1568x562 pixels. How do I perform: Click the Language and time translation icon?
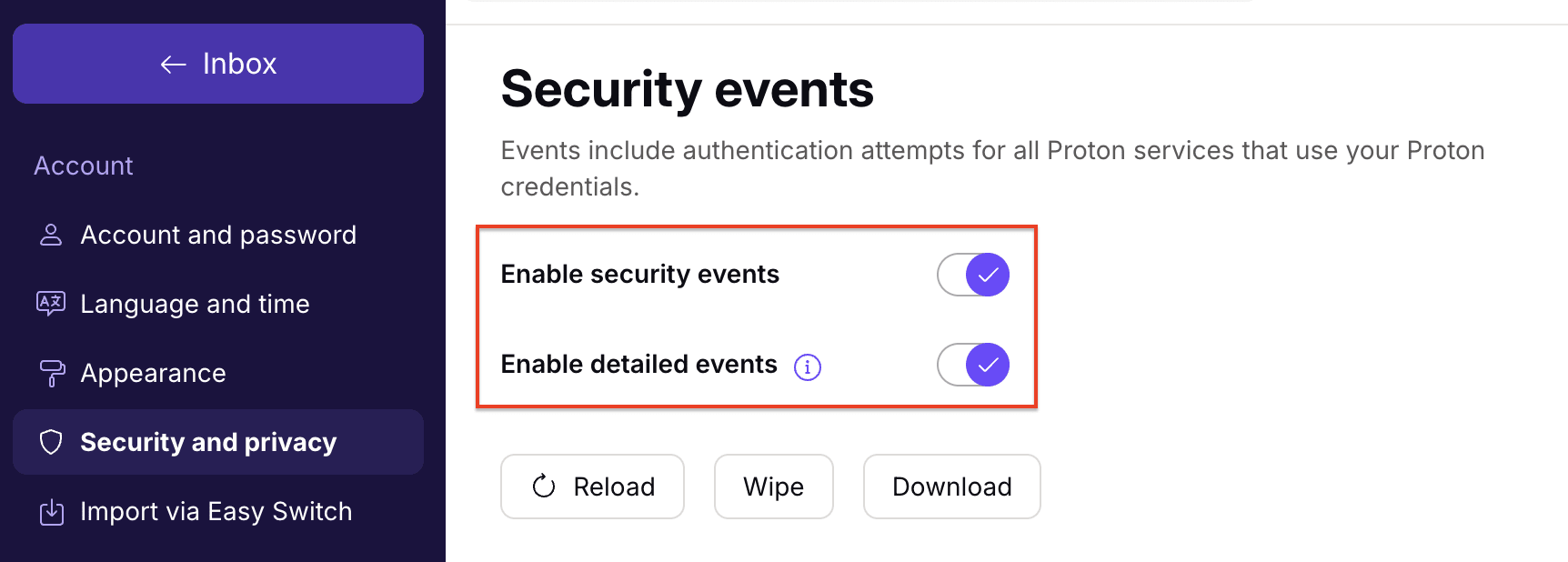50,304
